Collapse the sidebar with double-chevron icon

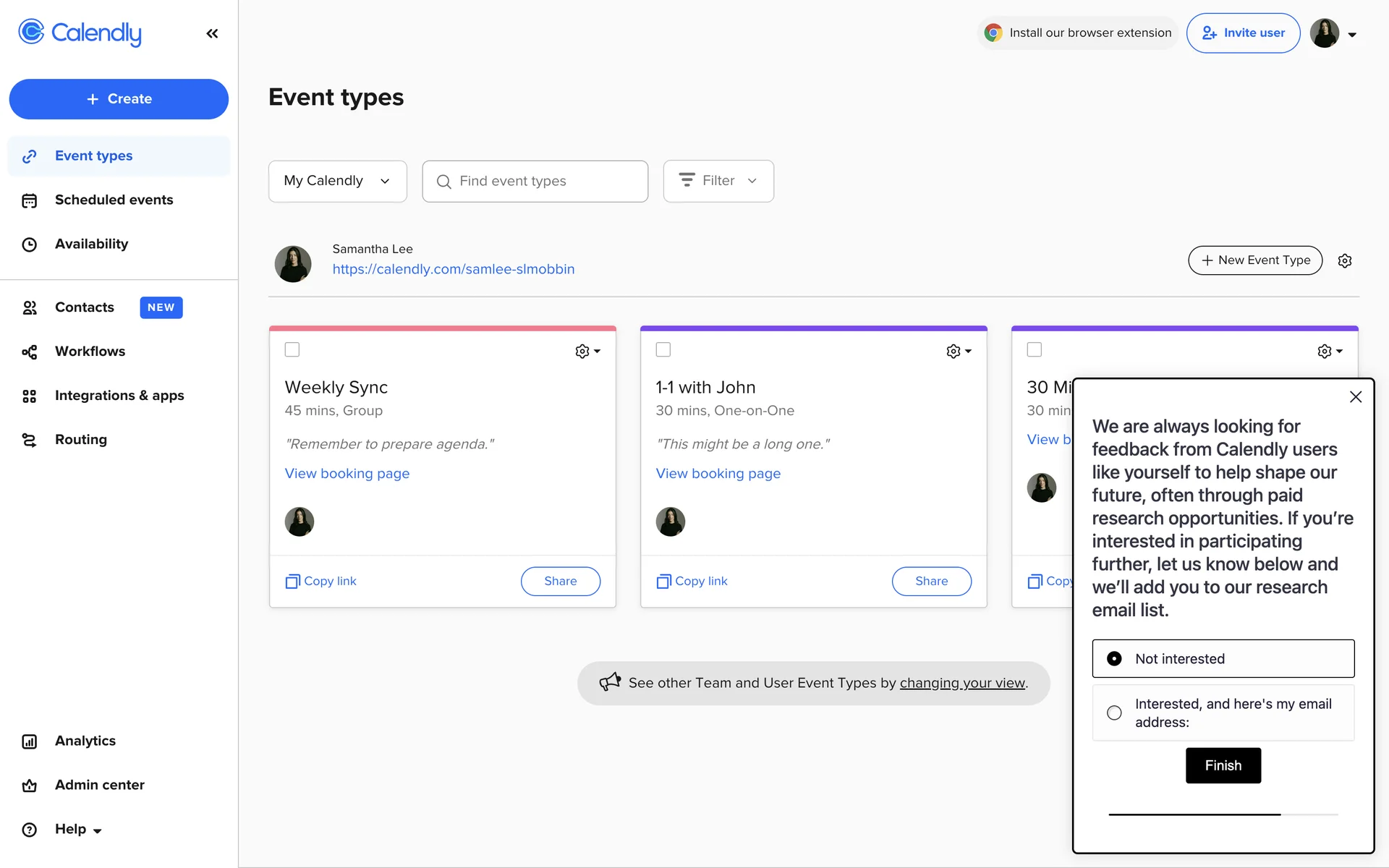pyautogui.click(x=212, y=33)
